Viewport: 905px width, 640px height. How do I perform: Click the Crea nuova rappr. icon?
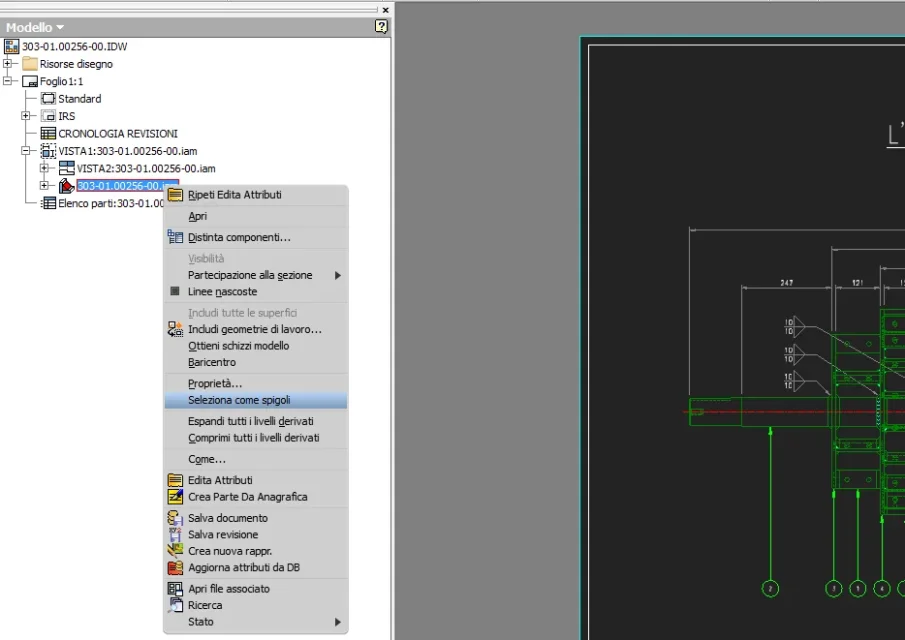click(175, 551)
